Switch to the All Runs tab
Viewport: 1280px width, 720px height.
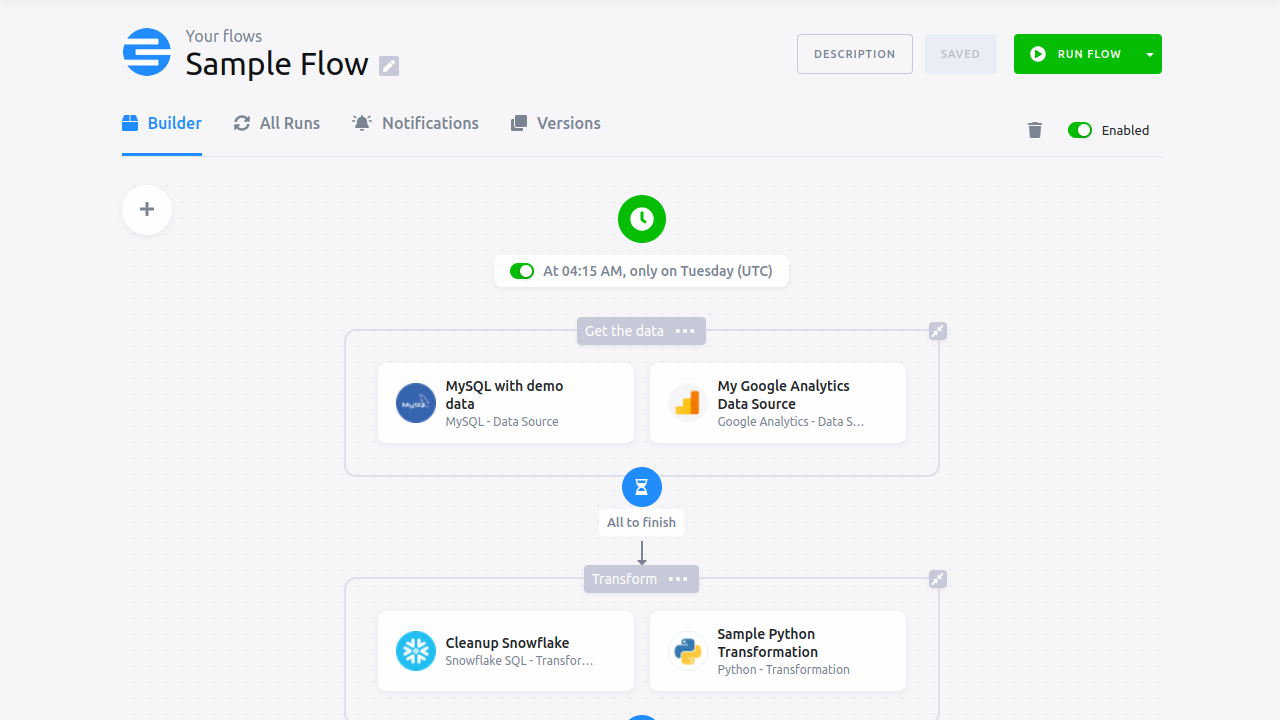(276, 123)
